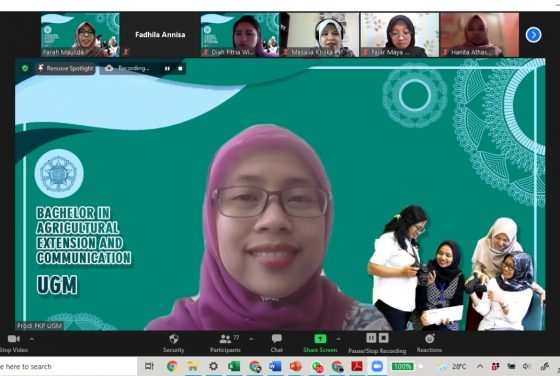Expand the Participants options chevron
The height and width of the screenshot is (376, 560).
[x=251, y=339]
